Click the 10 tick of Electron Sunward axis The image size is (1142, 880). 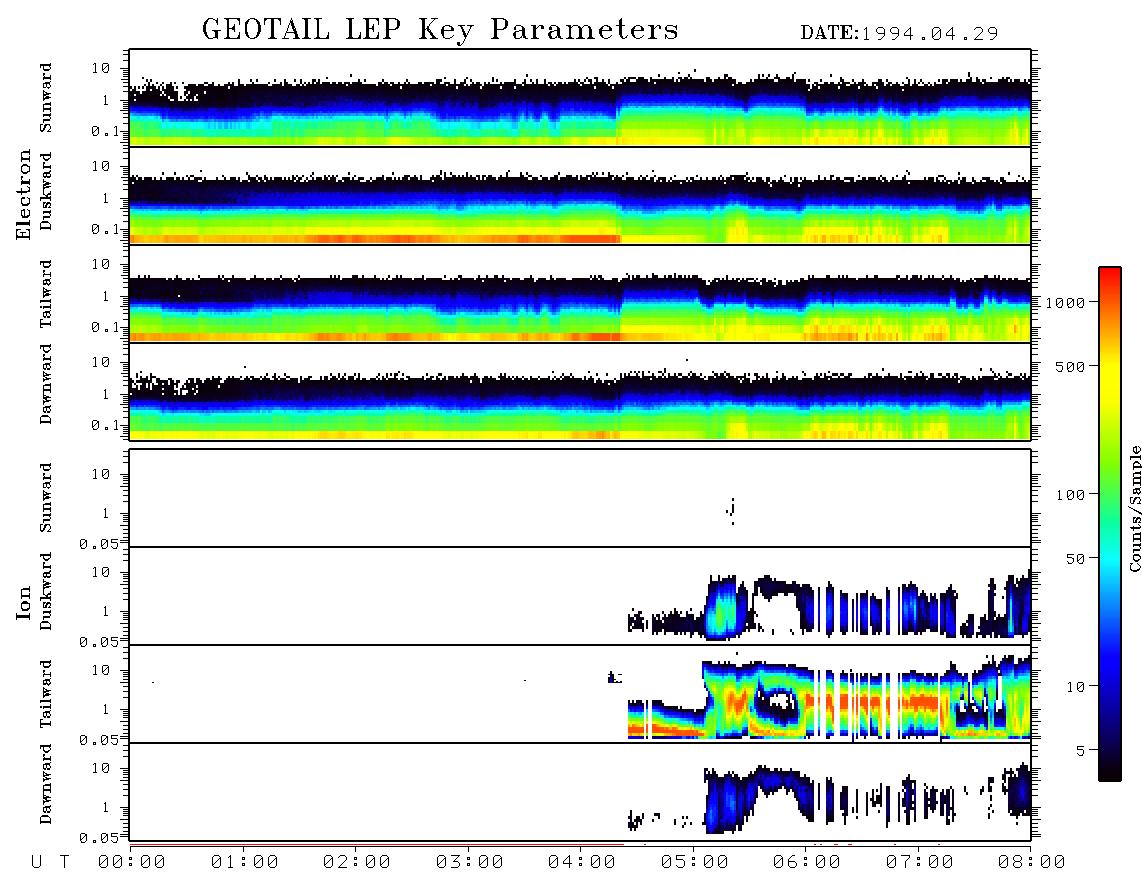coord(101,68)
